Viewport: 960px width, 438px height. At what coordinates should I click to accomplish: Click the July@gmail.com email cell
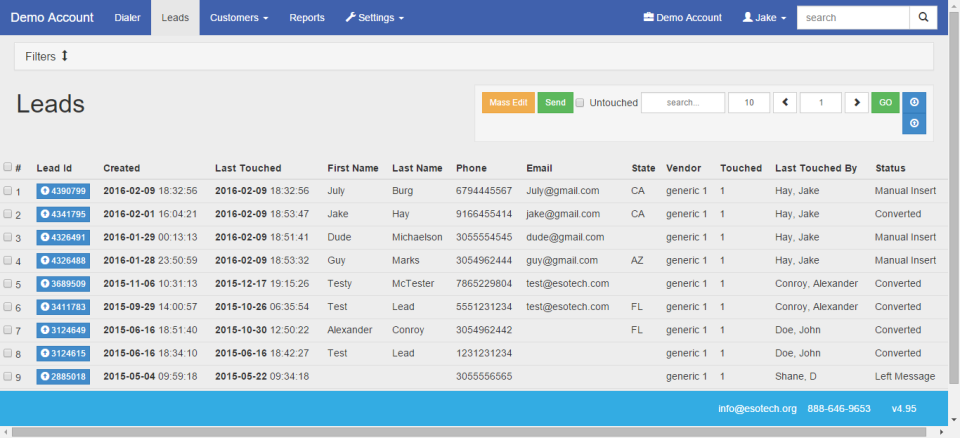[x=563, y=191]
